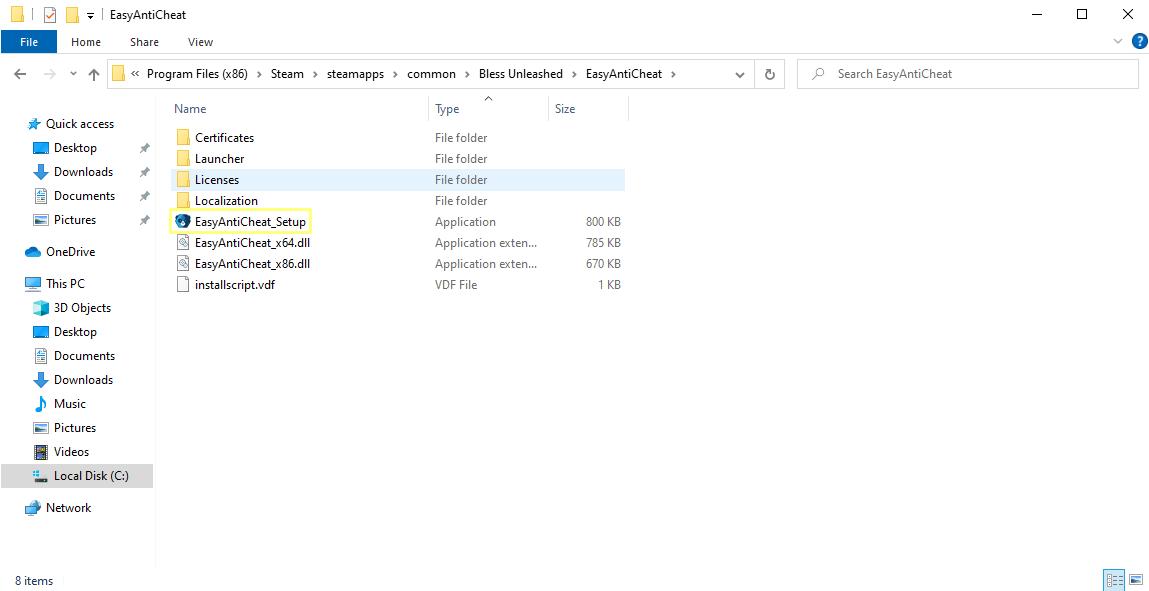Select Local Disk (C:) in navigation pane

click(x=90, y=476)
